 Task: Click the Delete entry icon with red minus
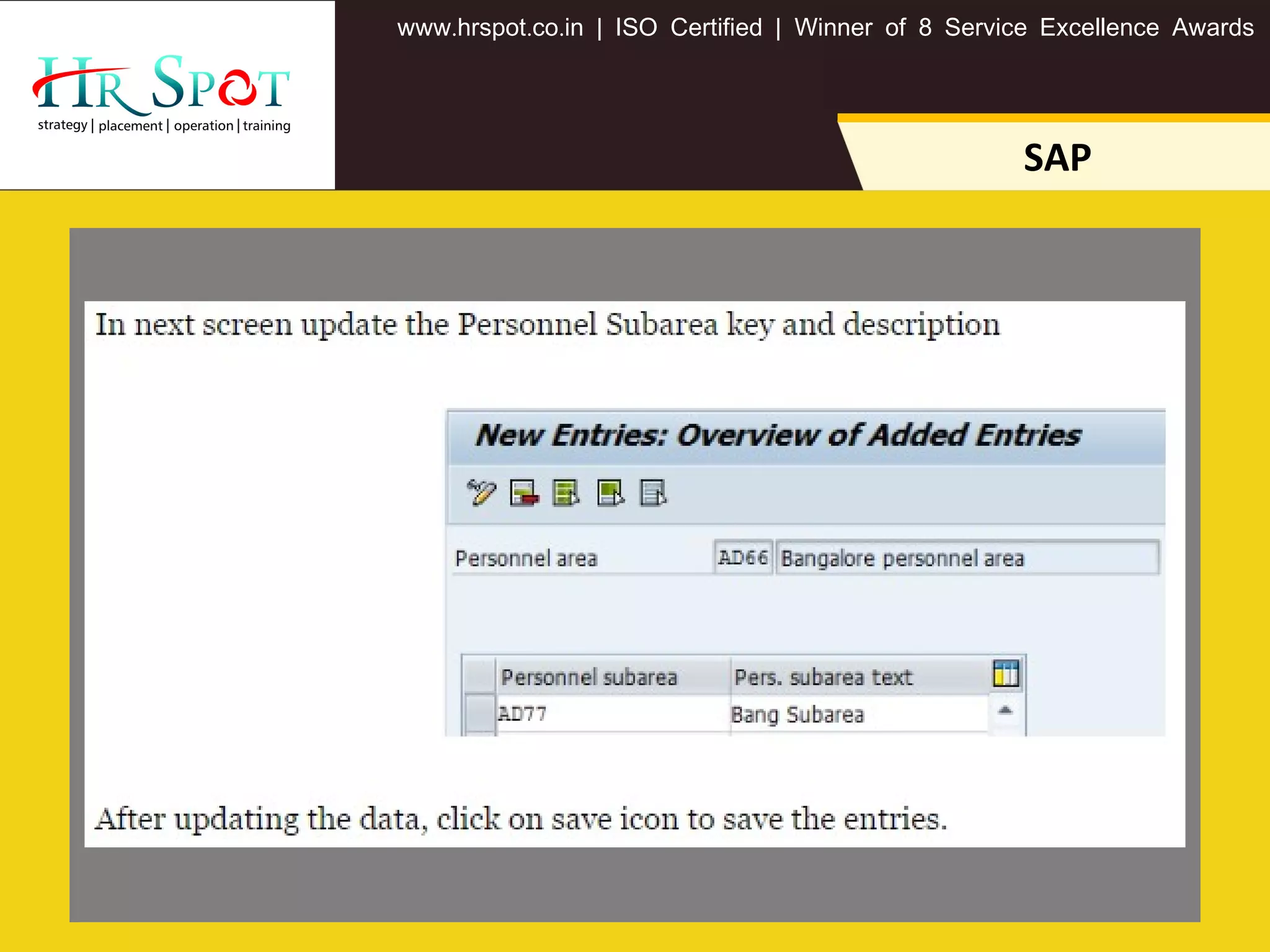tap(524, 493)
